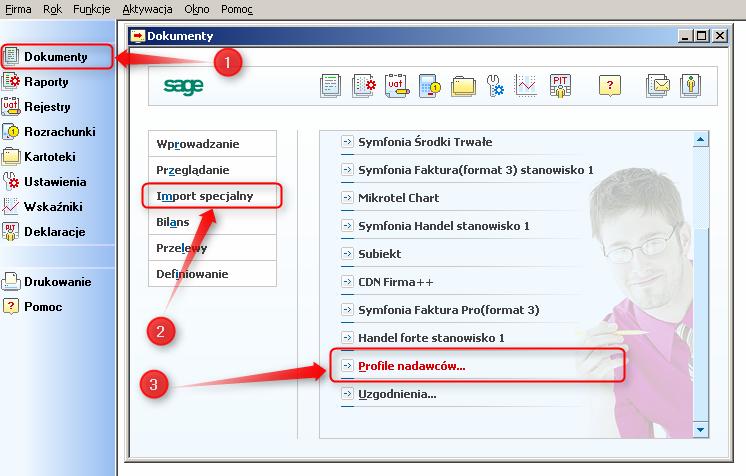
Task: Select the Przelewy tab
Action: click(x=212, y=248)
